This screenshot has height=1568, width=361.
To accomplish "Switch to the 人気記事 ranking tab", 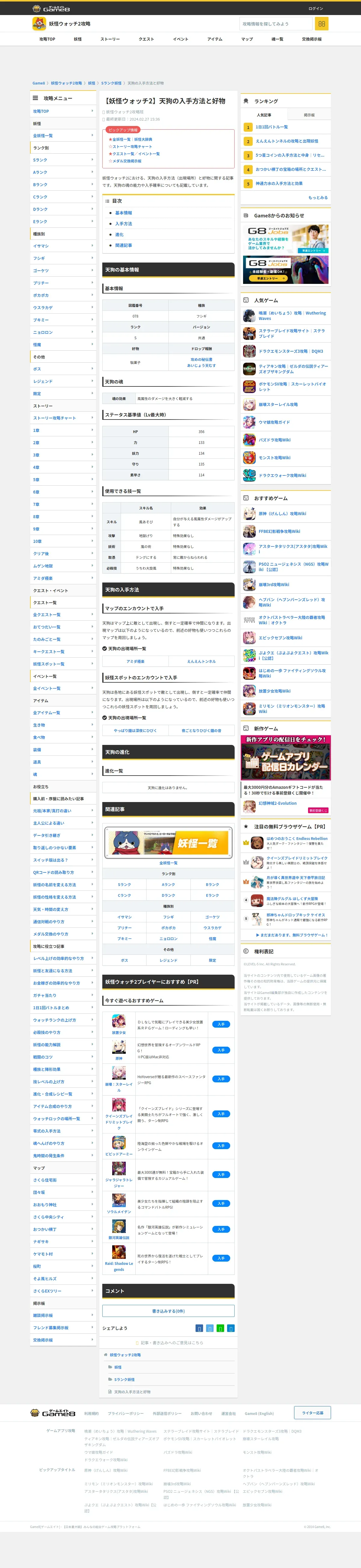I will [x=264, y=115].
